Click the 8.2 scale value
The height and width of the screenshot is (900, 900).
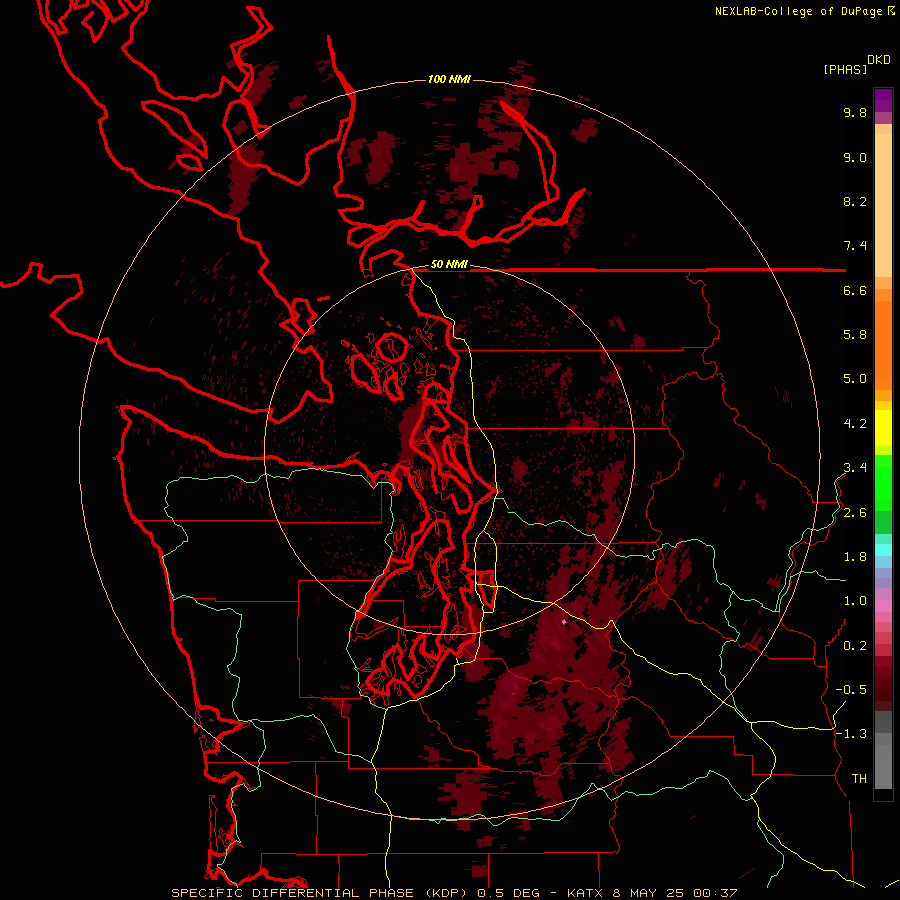click(x=855, y=201)
